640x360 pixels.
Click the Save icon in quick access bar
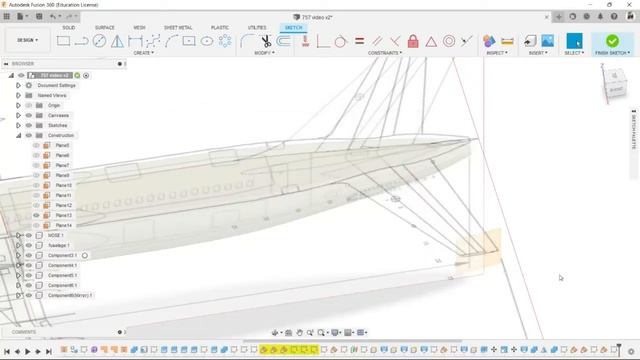tap(39, 16)
